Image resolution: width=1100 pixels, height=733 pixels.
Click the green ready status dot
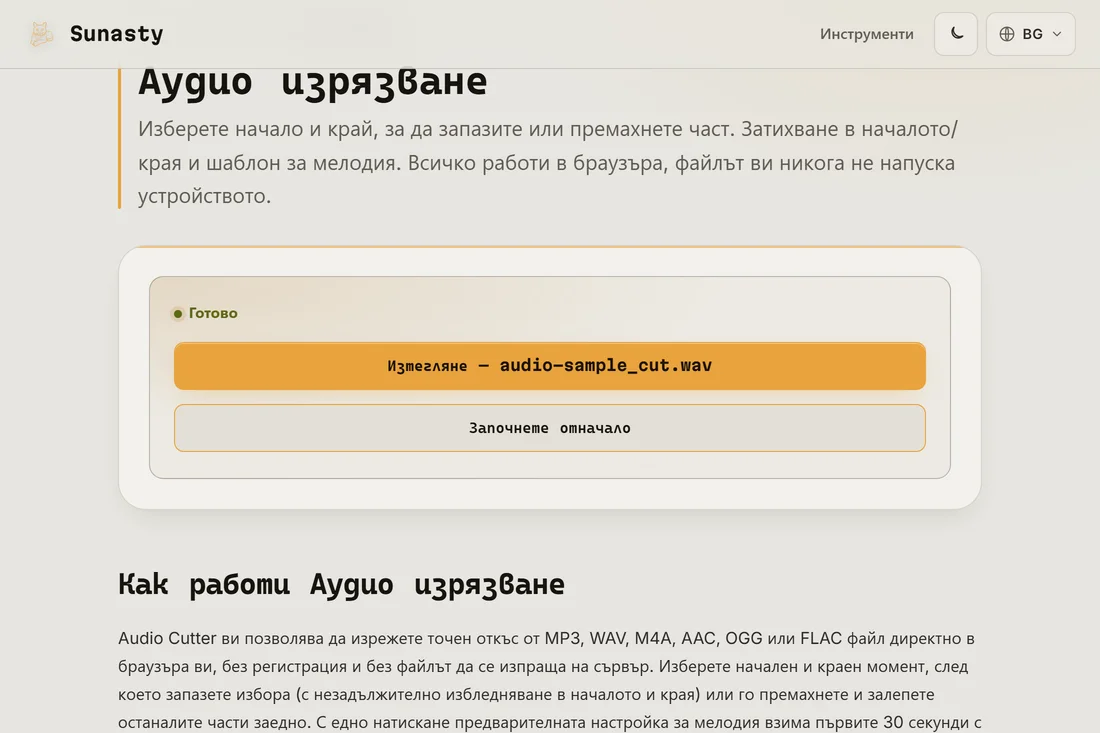177,314
